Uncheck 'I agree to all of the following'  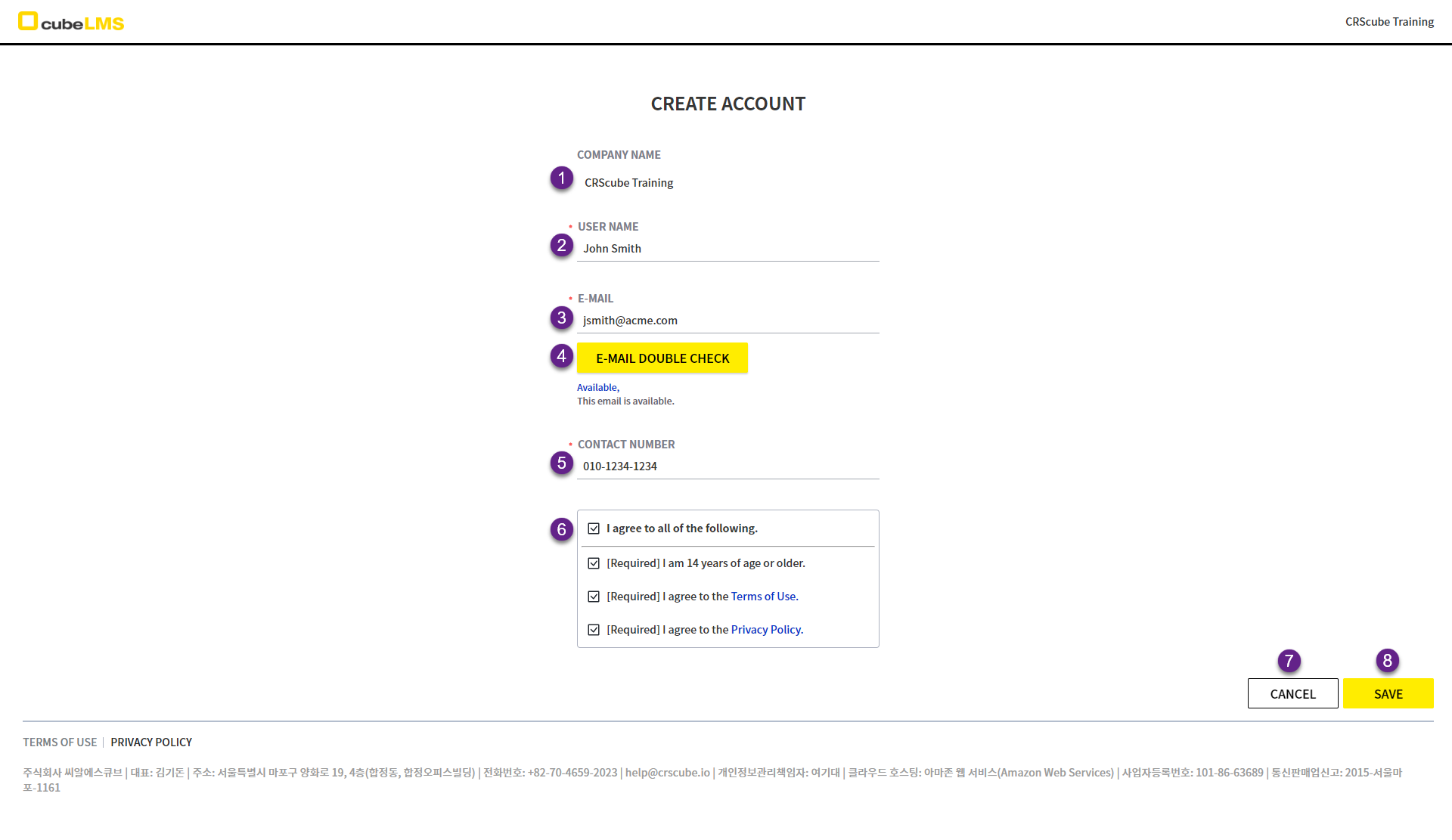594,528
